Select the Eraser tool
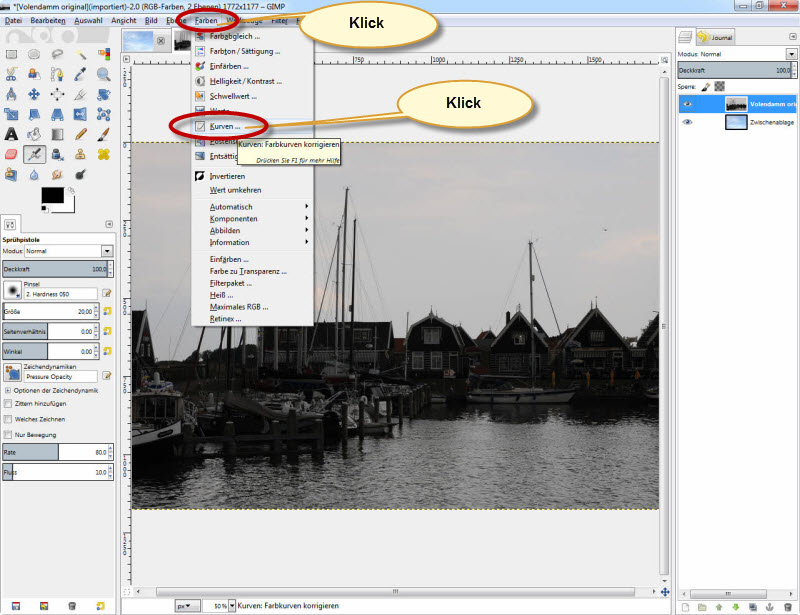Image resolution: width=800 pixels, height=615 pixels. [x=11, y=154]
